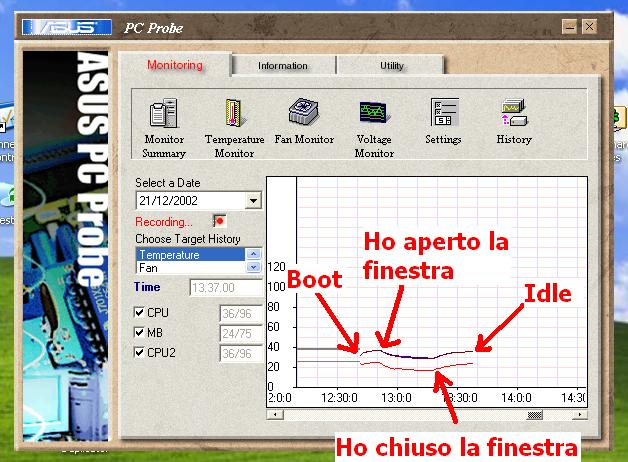Image resolution: width=628 pixels, height=462 pixels.
Task: Open the History icon
Action: pos(514,112)
